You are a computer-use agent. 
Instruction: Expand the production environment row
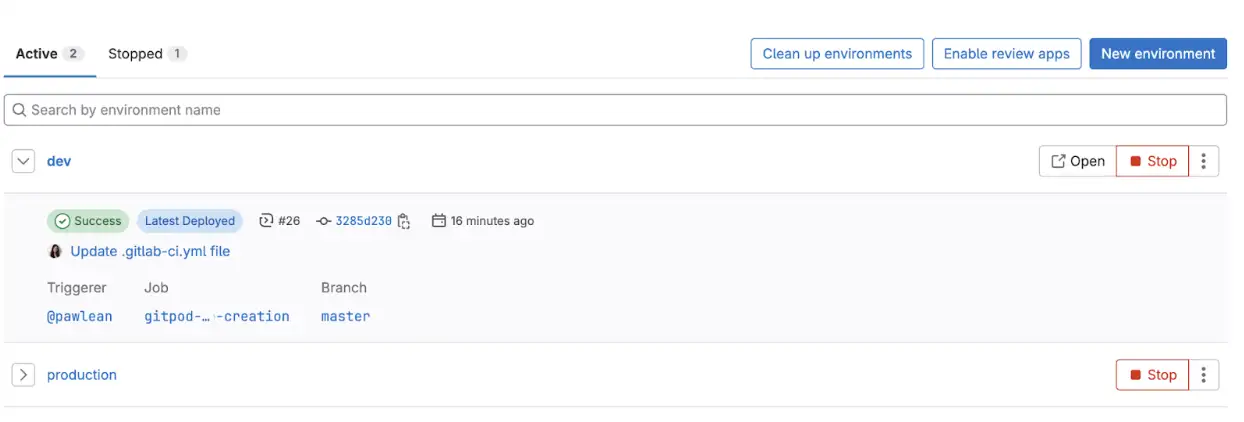point(23,375)
